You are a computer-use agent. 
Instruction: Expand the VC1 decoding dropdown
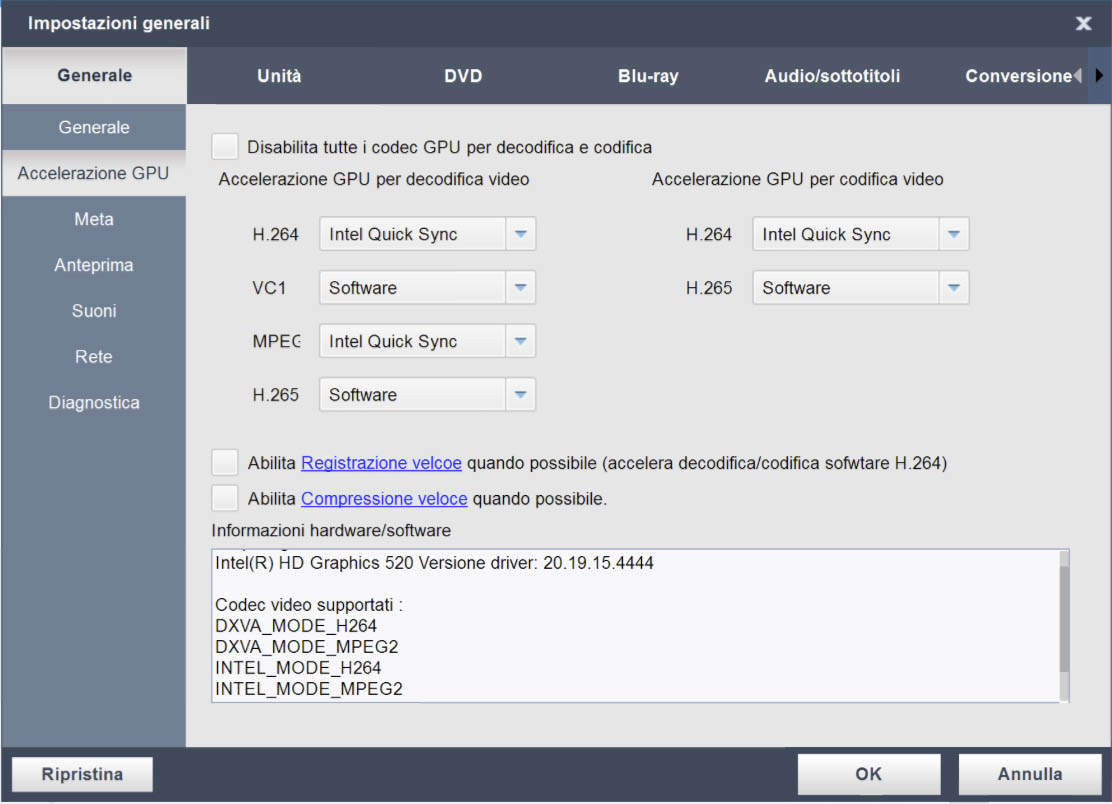click(520, 288)
